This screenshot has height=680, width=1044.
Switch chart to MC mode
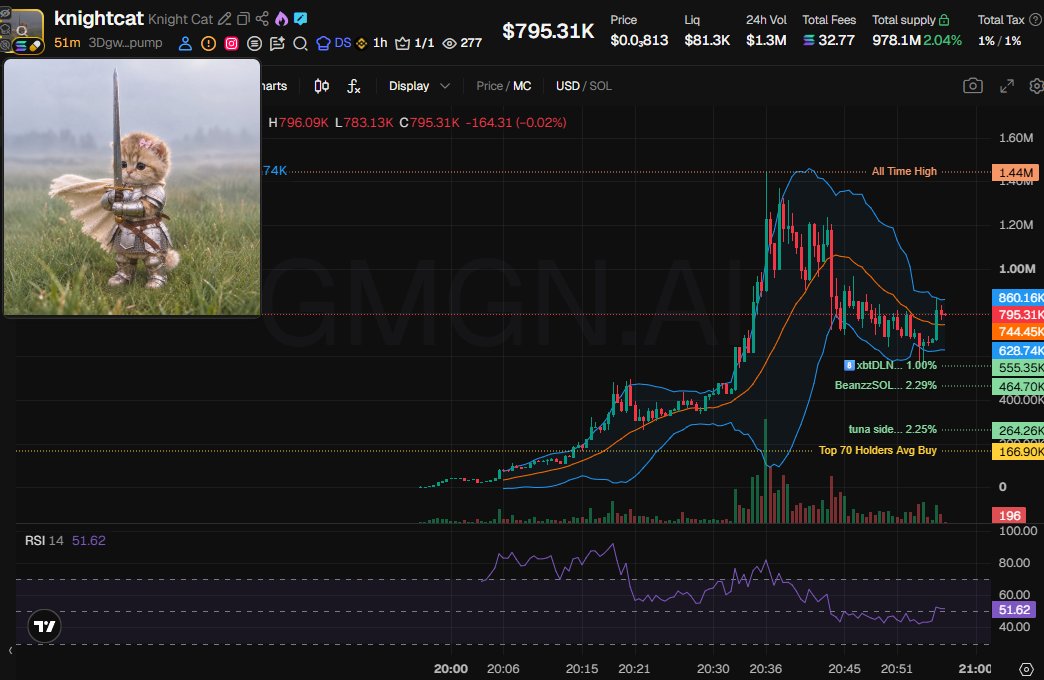(x=522, y=86)
